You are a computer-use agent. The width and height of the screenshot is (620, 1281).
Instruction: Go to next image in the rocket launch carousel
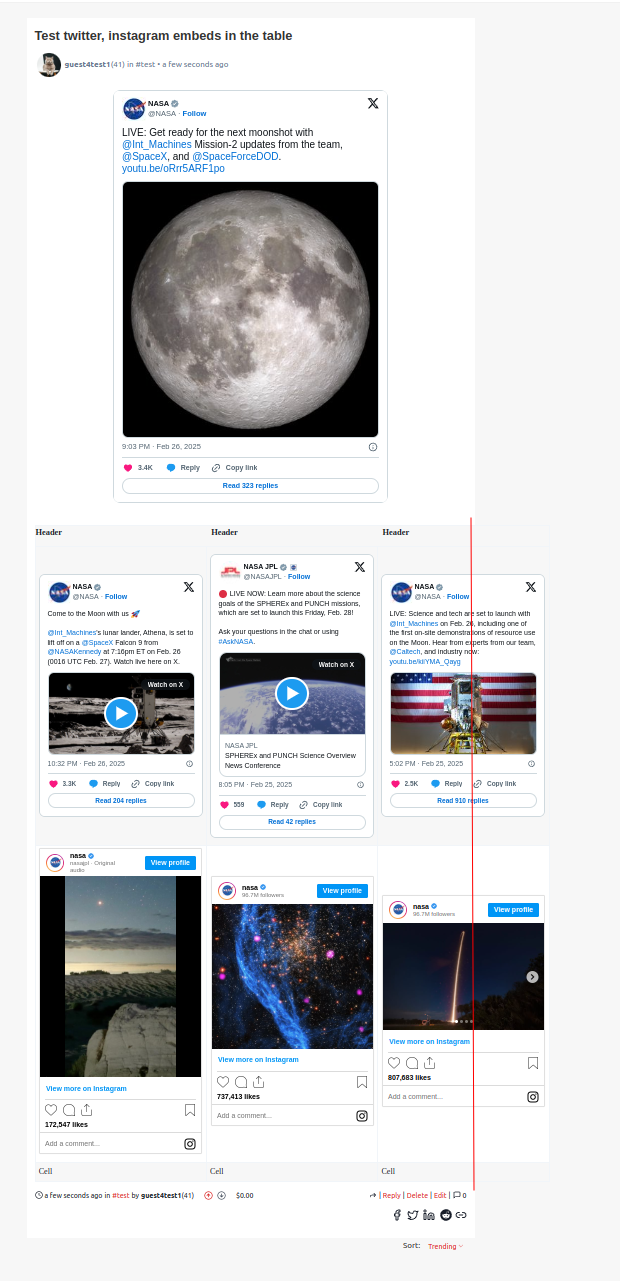point(532,977)
